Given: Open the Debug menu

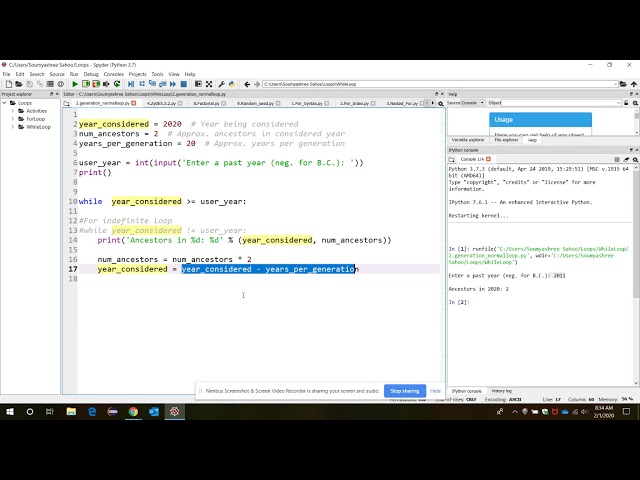Looking at the screenshot, I should pyautogui.click(x=91, y=74).
